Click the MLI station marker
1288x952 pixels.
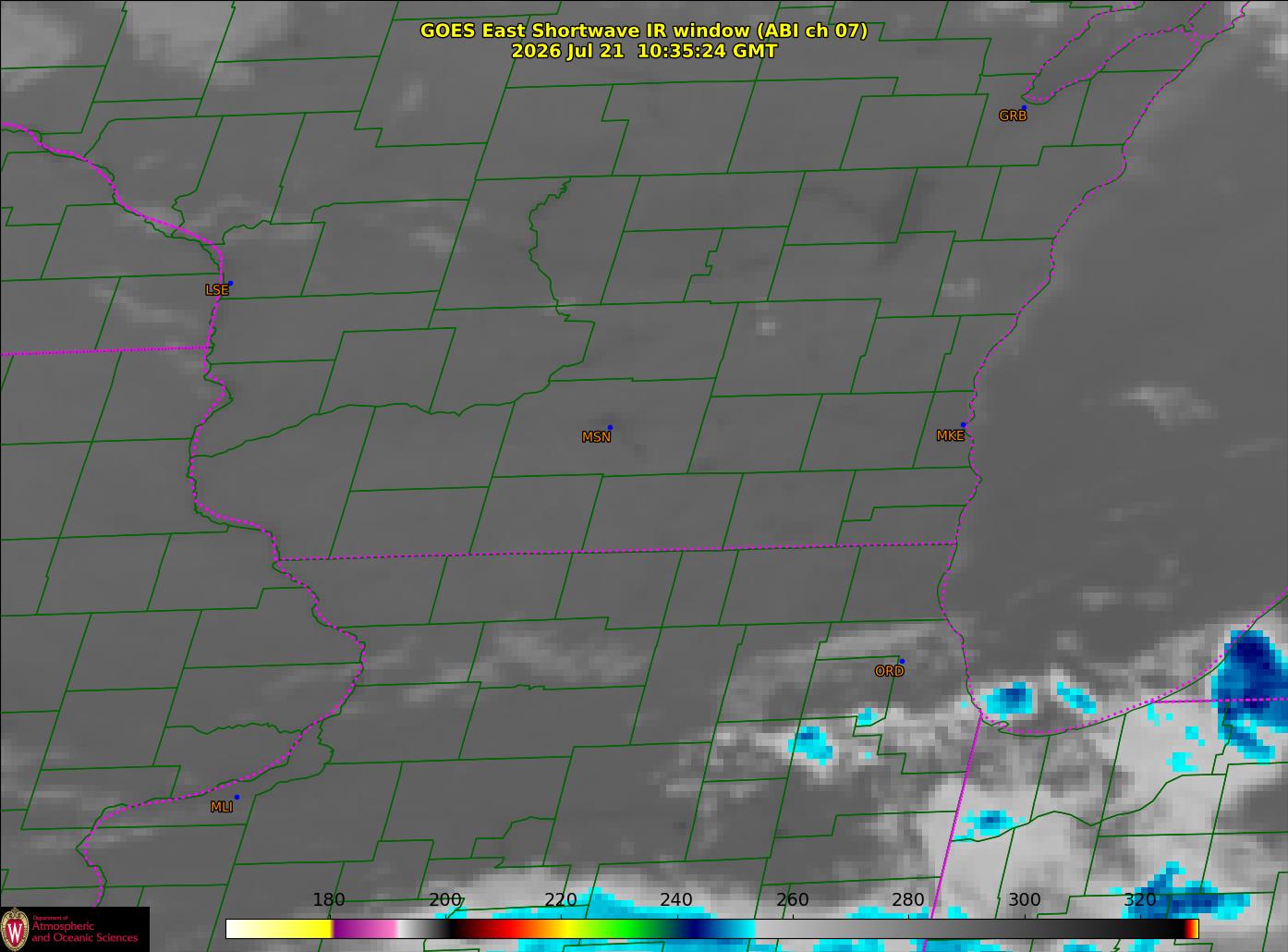237,797
